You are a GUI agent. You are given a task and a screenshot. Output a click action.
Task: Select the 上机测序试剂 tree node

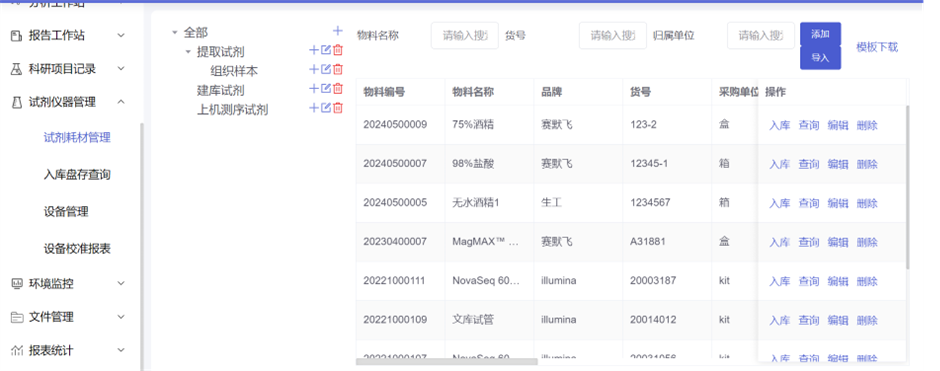[x=233, y=110]
